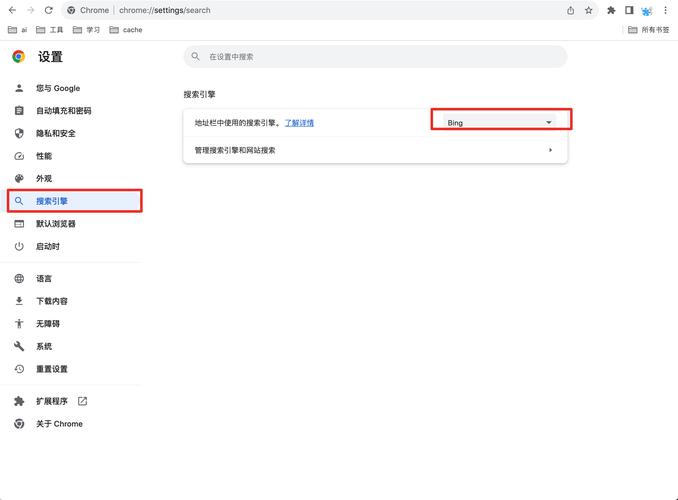The height and width of the screenshot is (500, 678).
Task: Open 扩展程序 in the sidebar
Action: 52,401
